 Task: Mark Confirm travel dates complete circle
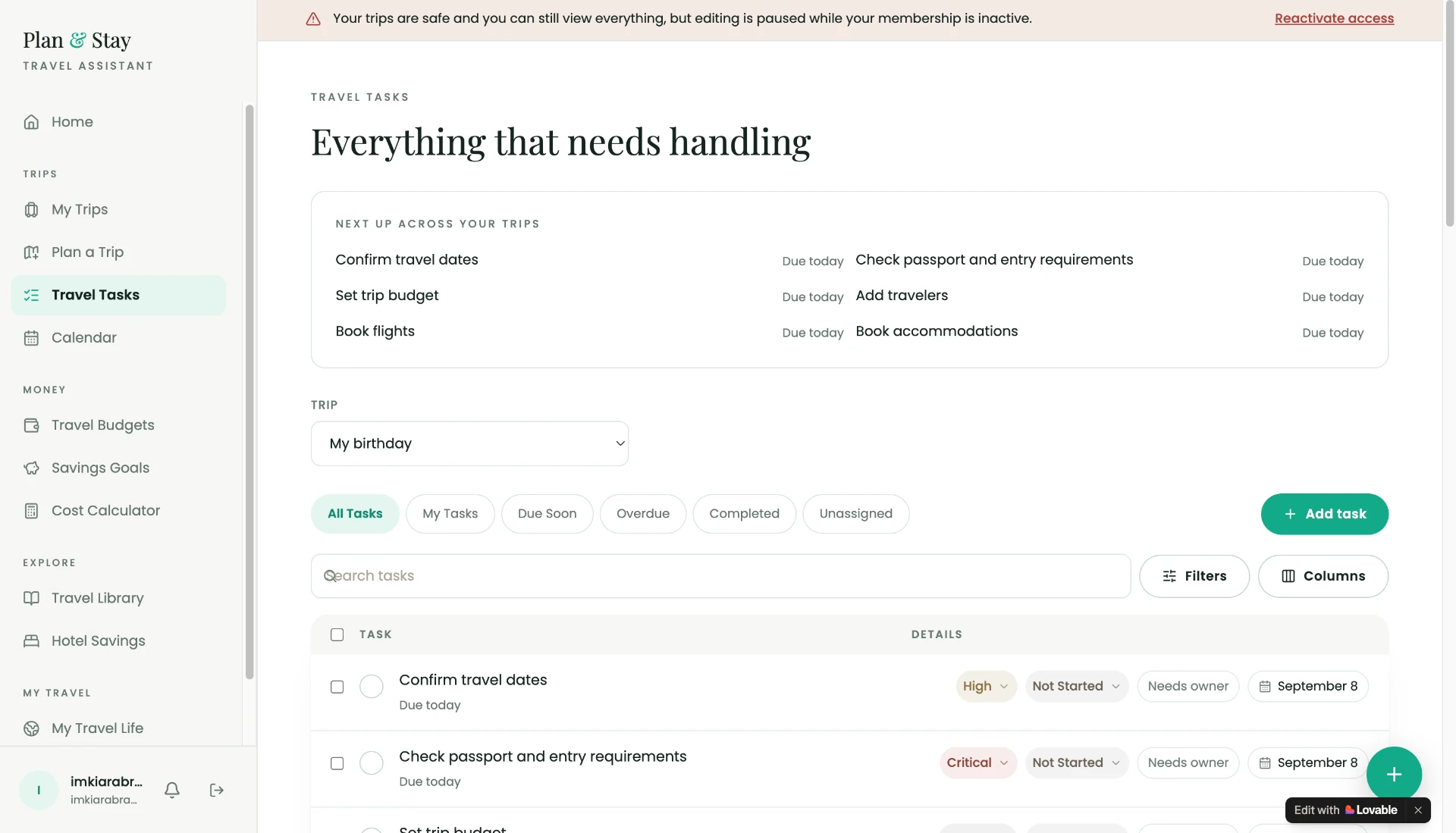pyautogui.click(x=372, y=686)
